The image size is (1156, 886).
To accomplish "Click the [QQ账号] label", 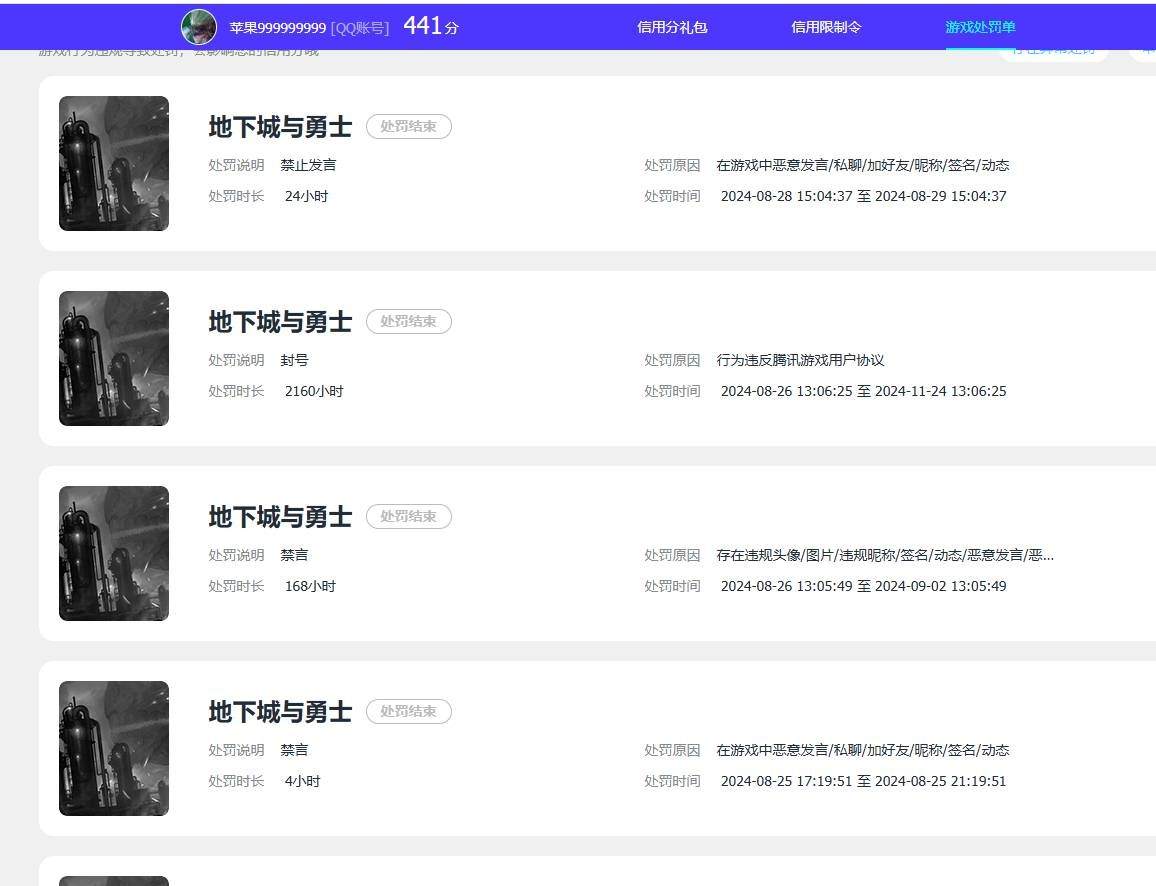I will (x=360, y=28).
